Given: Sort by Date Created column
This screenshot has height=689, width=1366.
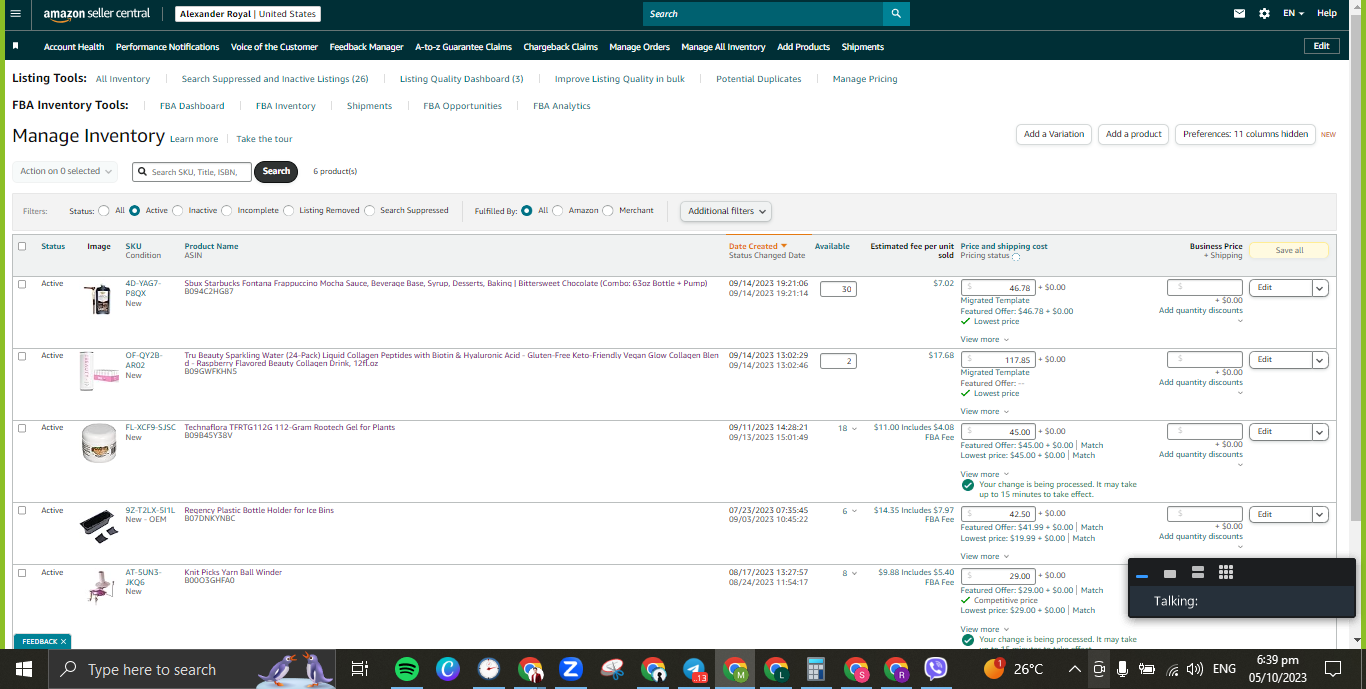Looking at the screenshot, I should pyautogui.click(x=757, y=246).
